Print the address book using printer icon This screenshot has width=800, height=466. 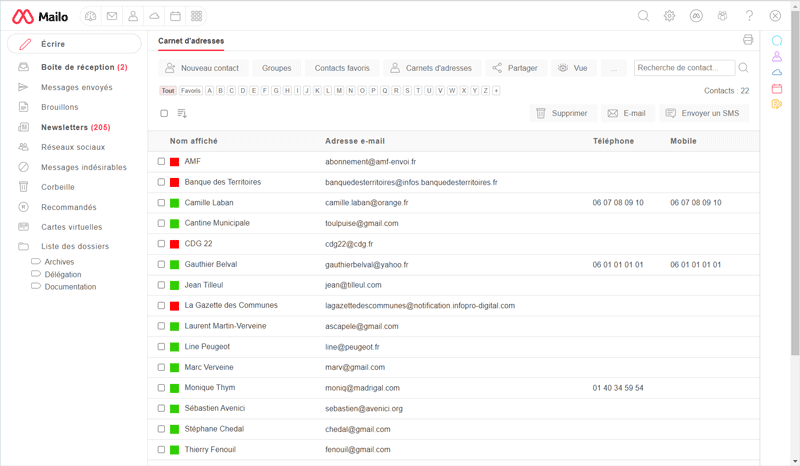pos(747,40)
